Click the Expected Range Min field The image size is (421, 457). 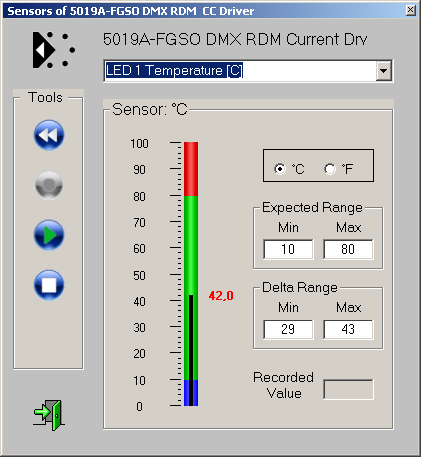click(288, 249)
